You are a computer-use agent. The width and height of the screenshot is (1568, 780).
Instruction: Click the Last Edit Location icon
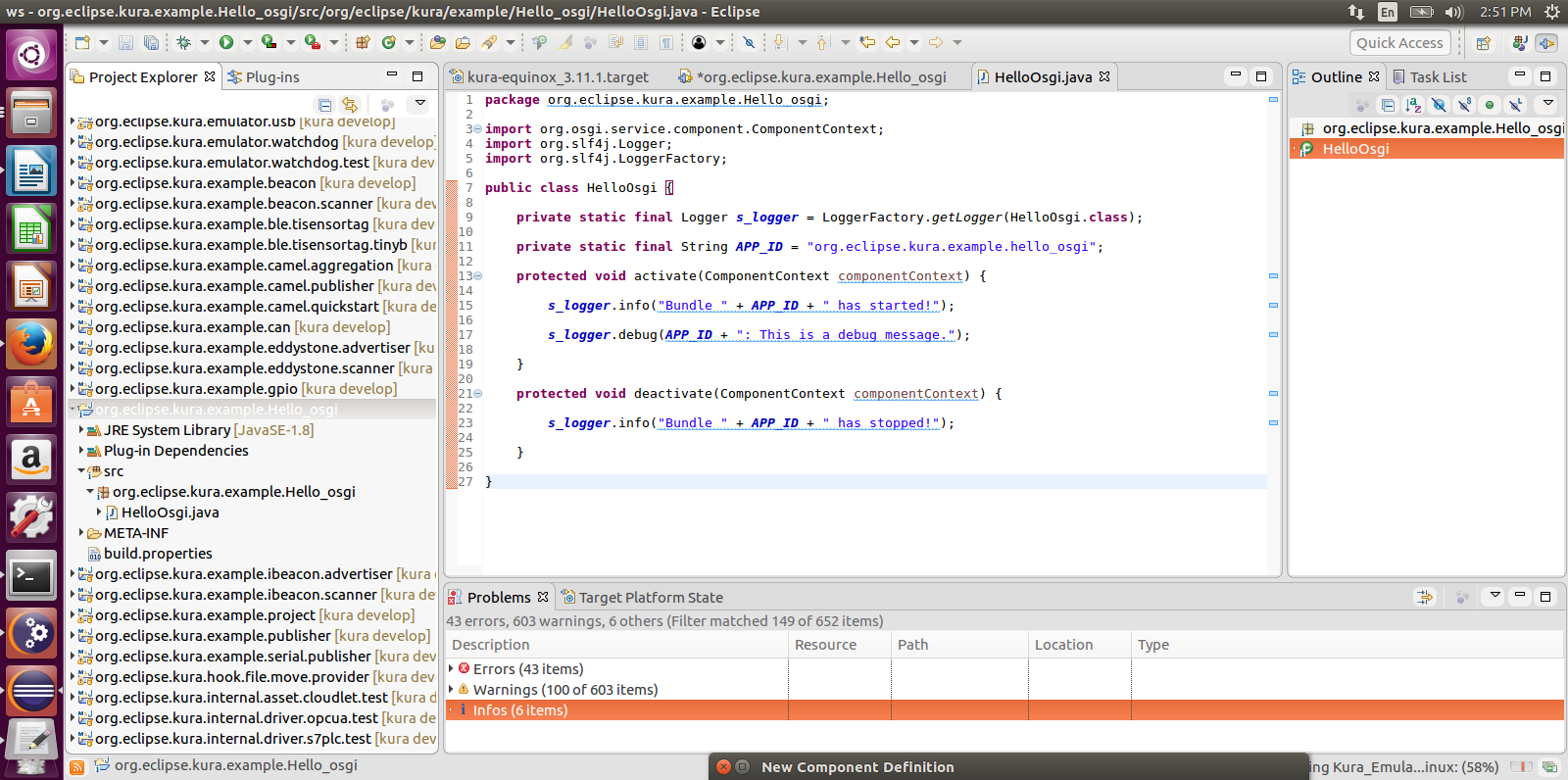pyautogui.click(x=867, y=42)
